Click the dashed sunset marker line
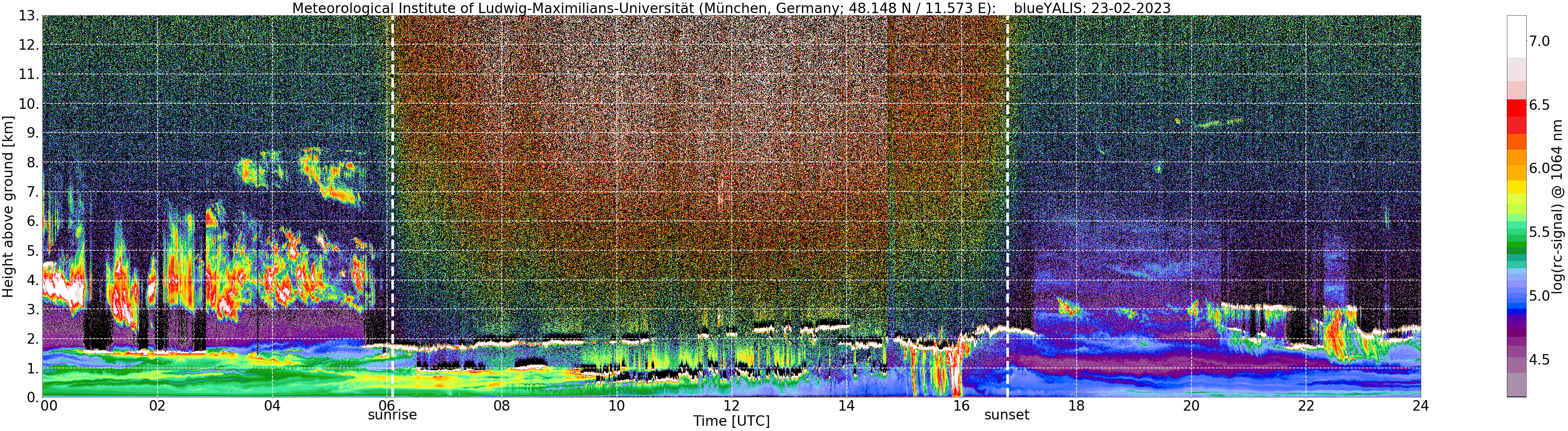 (1007, 206)
